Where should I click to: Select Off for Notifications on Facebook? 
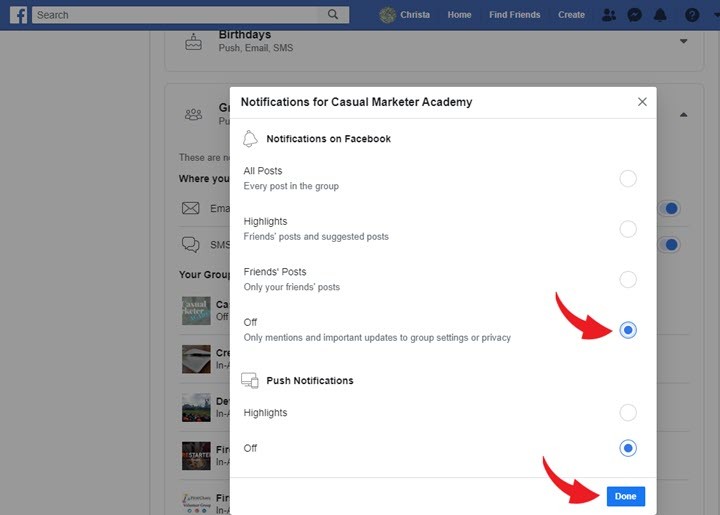tap(628, 330)
